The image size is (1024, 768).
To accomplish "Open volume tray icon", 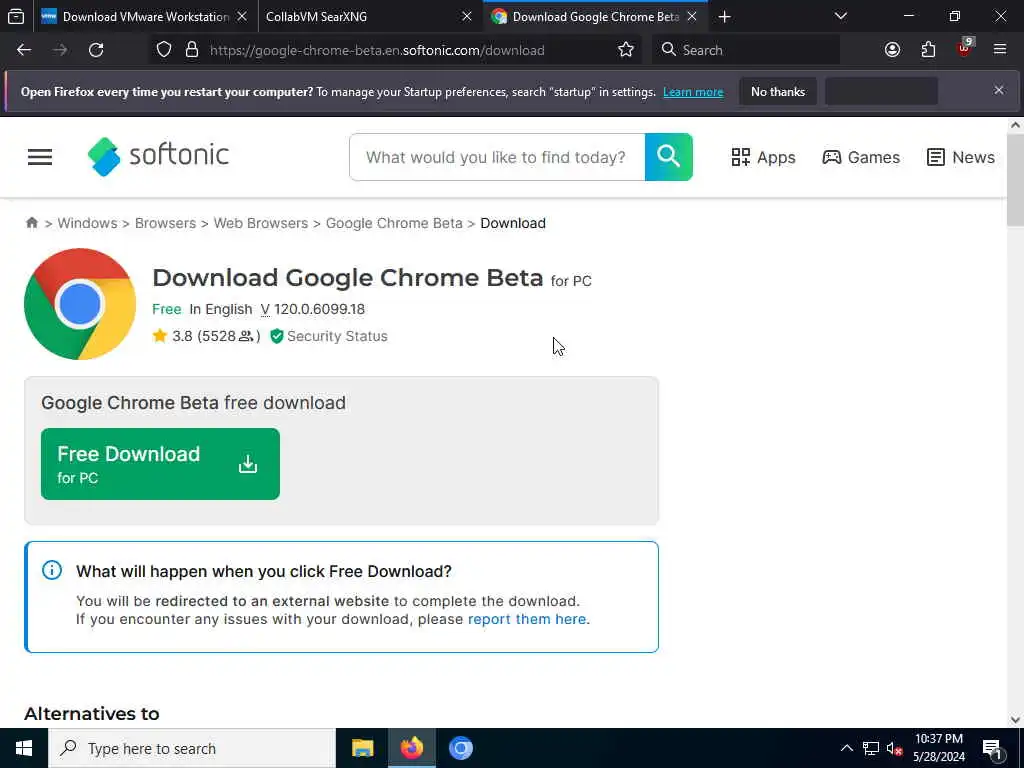I will (x=894, y=748).
